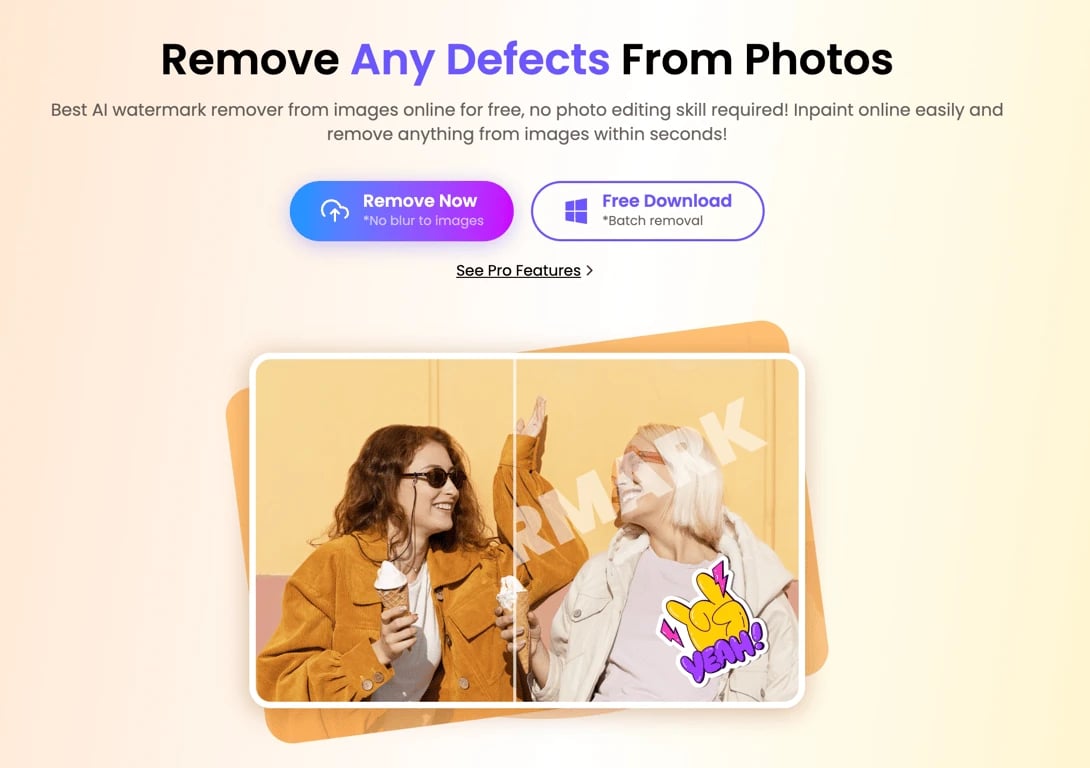This screenshot has width=1090, height=768.
Task: Click the raised hand above the divider
Action: click(531, 417)
